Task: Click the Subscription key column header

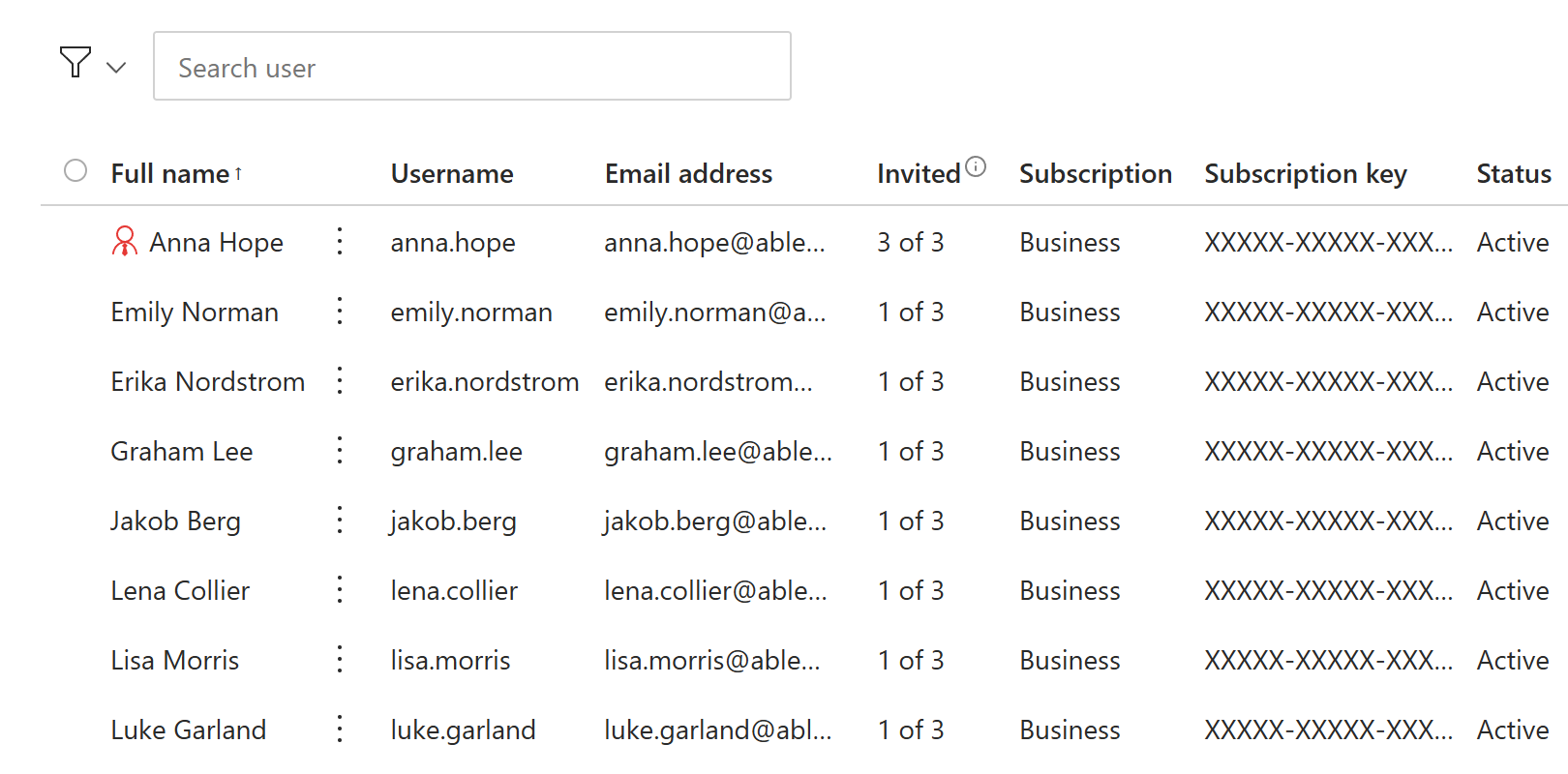Action: click(x=1306, y=174)
